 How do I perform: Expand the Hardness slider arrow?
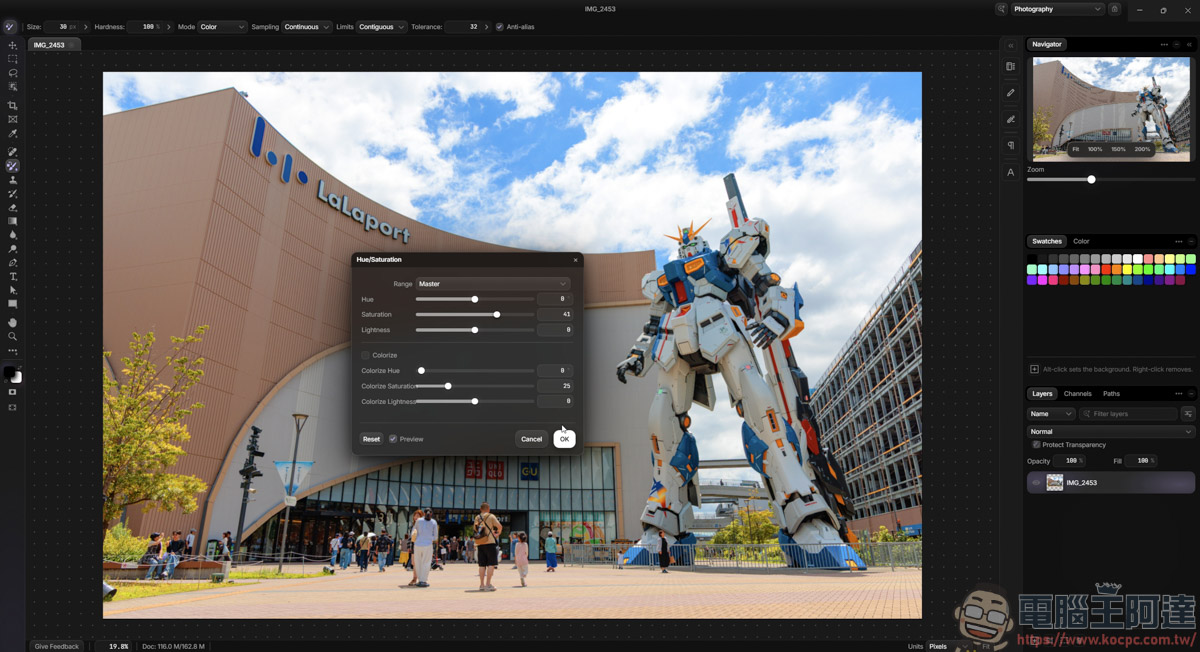click(x=168, y=27)
